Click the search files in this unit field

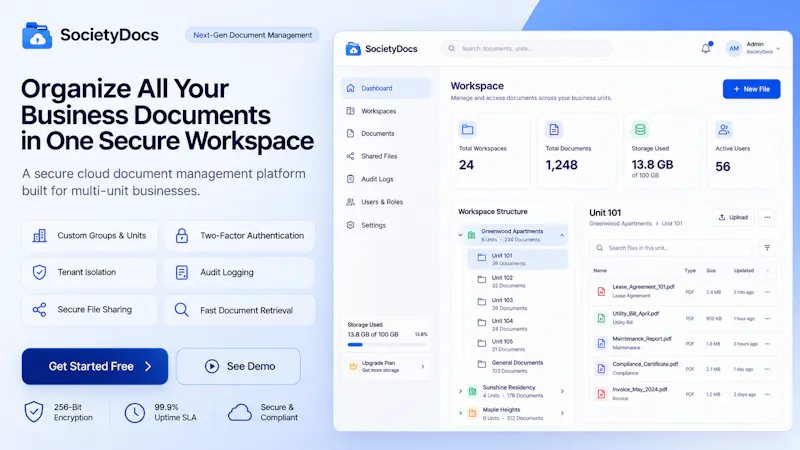(x=671, y=248)
